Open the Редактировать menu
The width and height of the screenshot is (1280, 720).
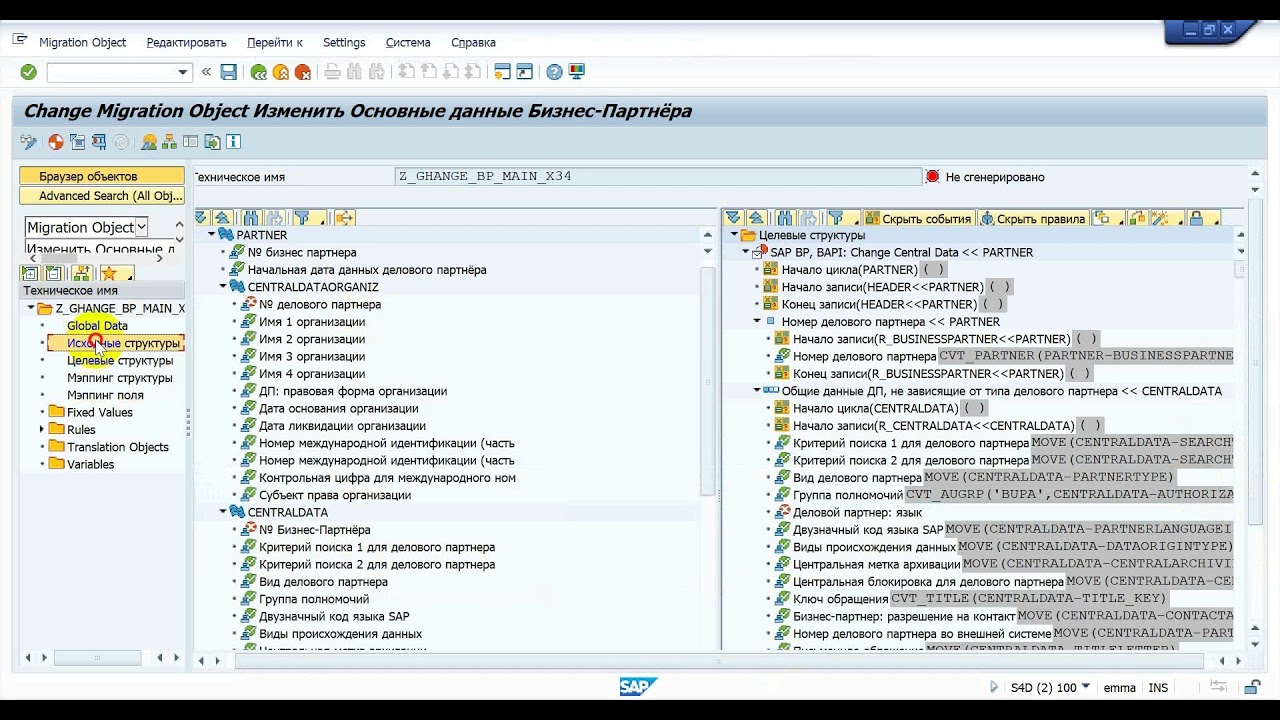pos(186,42)
